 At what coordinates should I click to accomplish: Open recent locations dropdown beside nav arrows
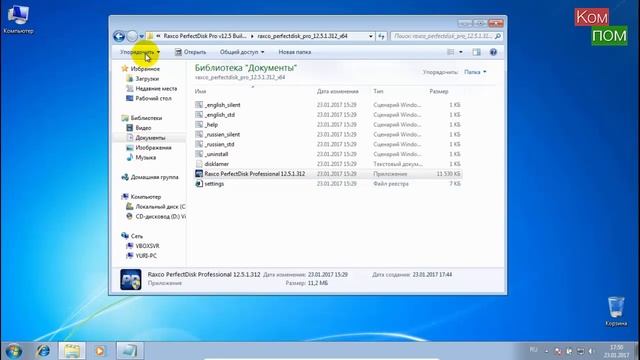(142, 36)
